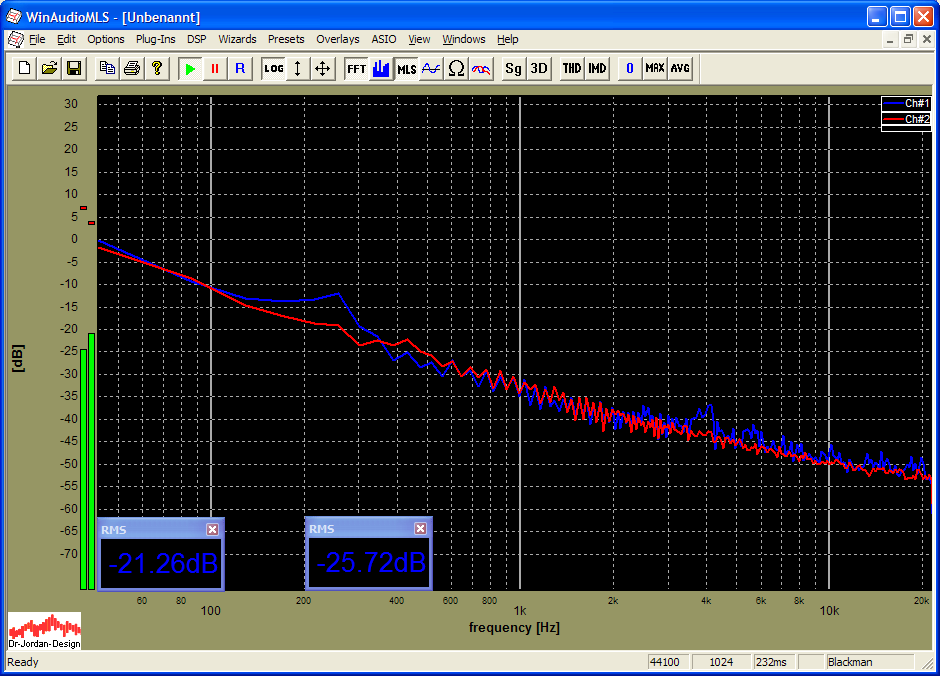Image resolution: width=940 pixels, height=676 pixels.
Task: Select the MLS measurement mode
Action: pyautogui.click(x=406, y=68)
